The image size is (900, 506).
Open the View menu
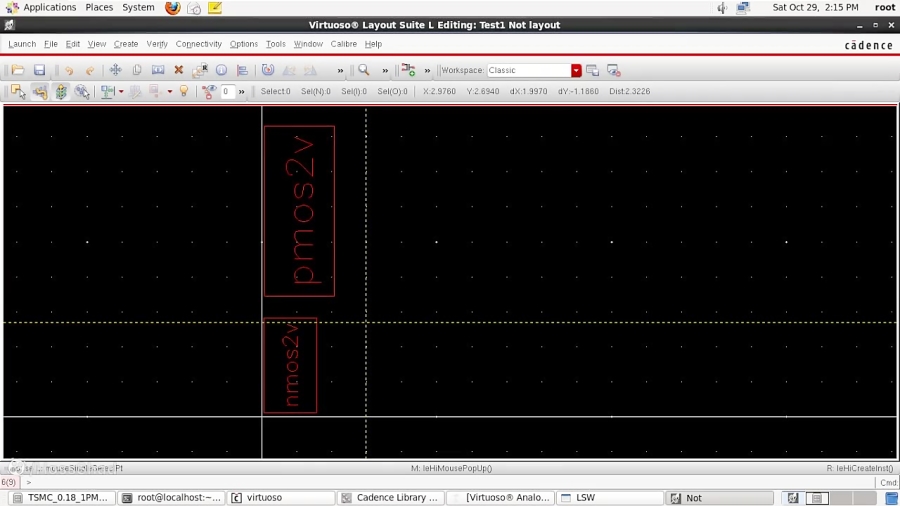pyautogui.click(x=96, y=44)
